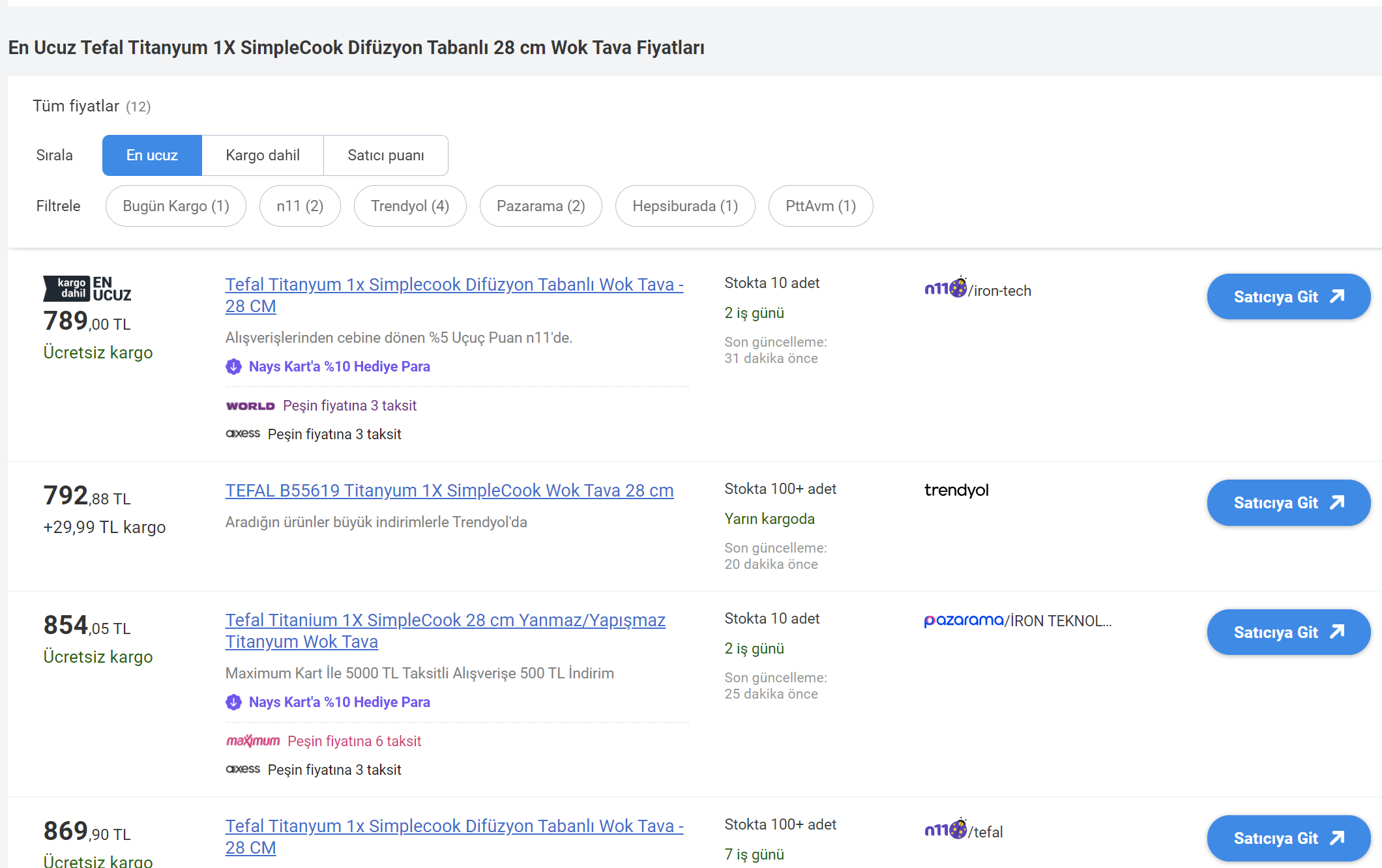This screenshot has width=1382, height=868.
Task: Sort by Kargo dahil
Action: pos(263,155)
